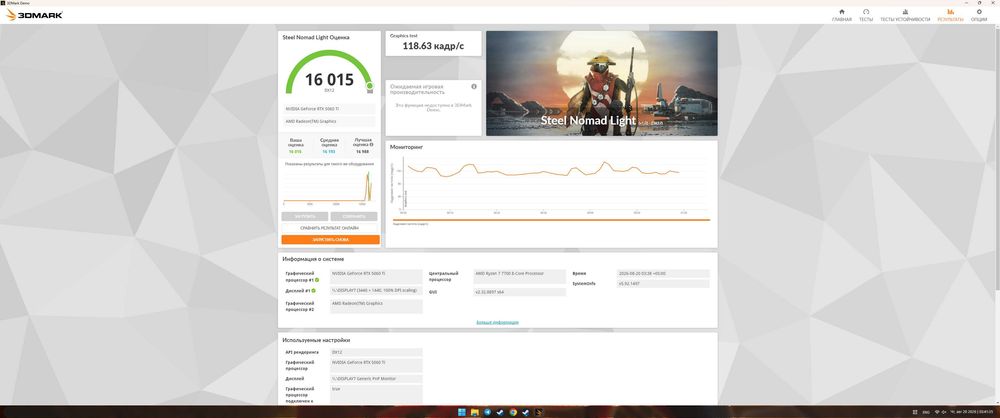The width and height of the screenshot is (1000, 418).
Task: Click the SystemInfo version value field
Action: pyautogui.click(x=663, y=283)
